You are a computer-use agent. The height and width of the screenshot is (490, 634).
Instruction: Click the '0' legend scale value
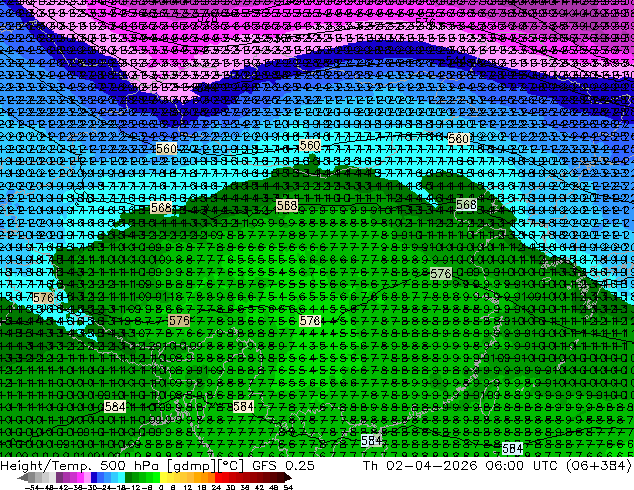click(161, 487)
